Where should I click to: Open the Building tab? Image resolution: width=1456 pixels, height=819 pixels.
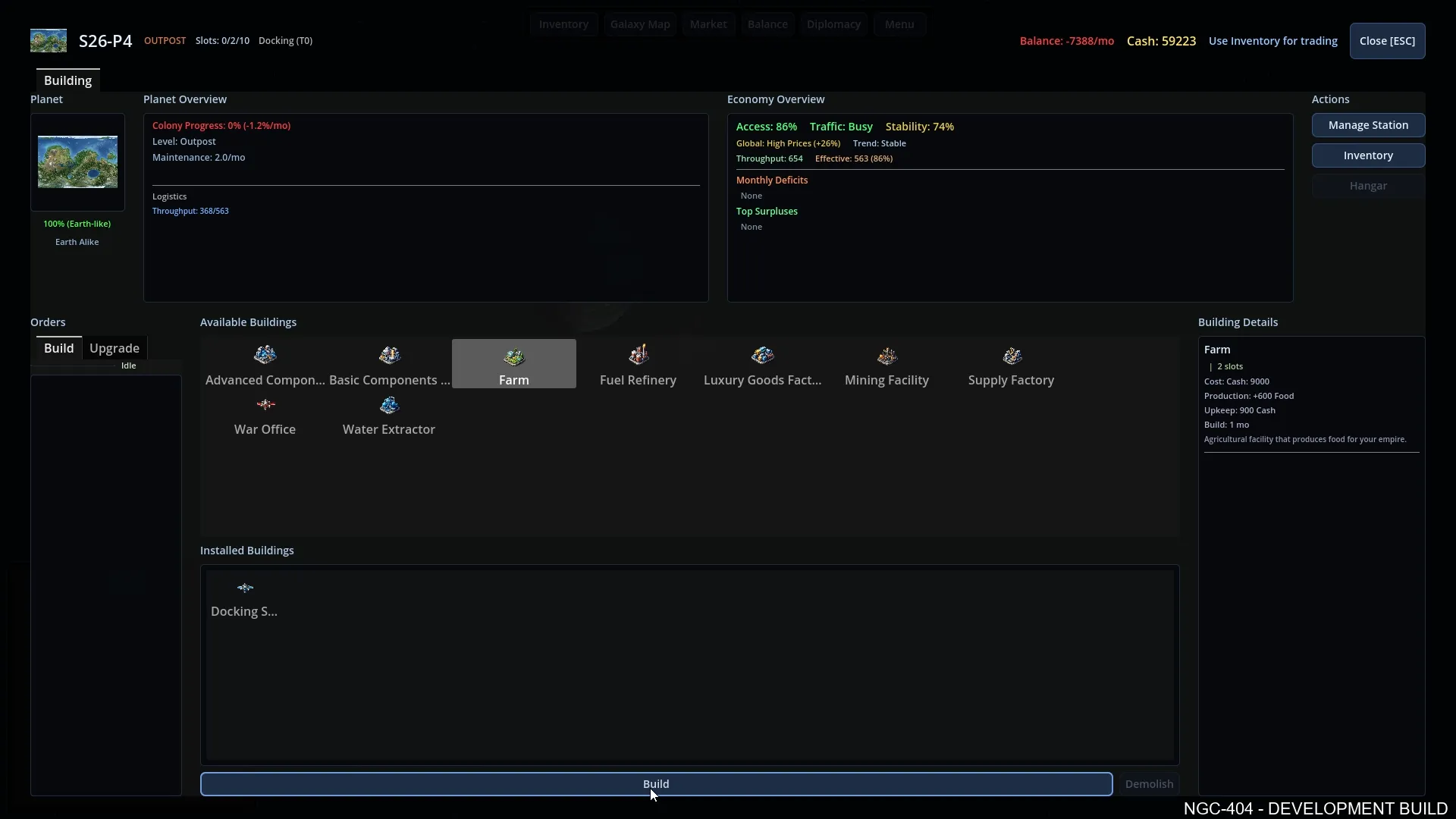[67, 80]
